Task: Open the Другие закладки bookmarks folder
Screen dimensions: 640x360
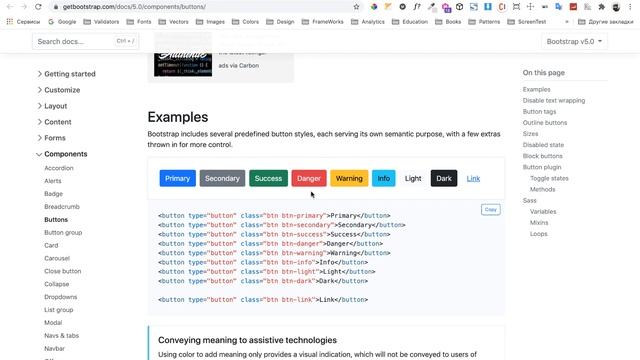Action: pos(606,22)
